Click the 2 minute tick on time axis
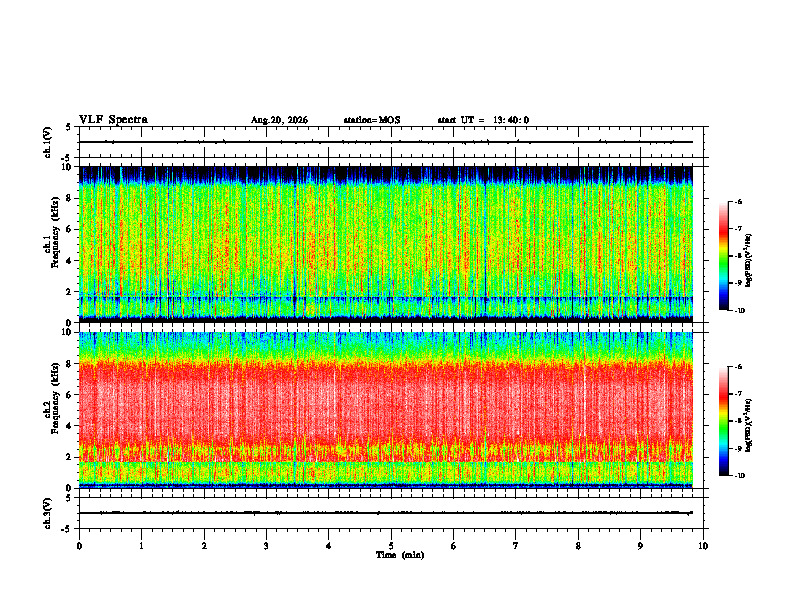 (x=204, y=546)
